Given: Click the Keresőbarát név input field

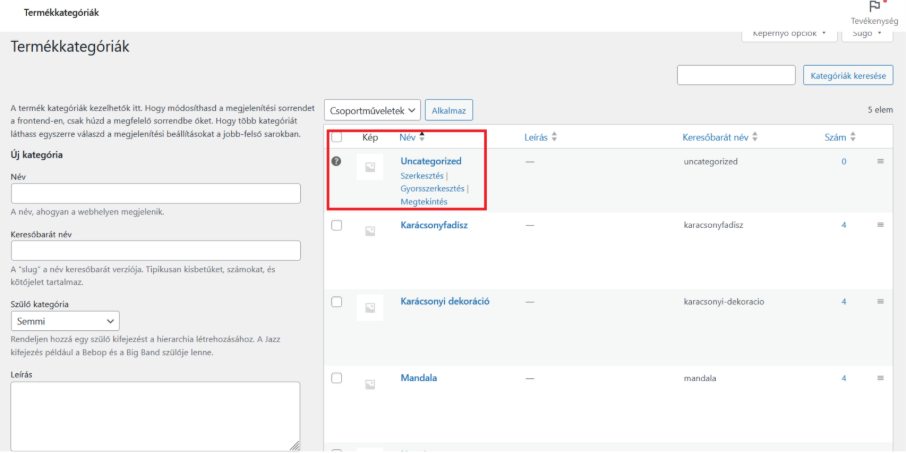Looking at the screenshot, I should [x=155, y=251].
